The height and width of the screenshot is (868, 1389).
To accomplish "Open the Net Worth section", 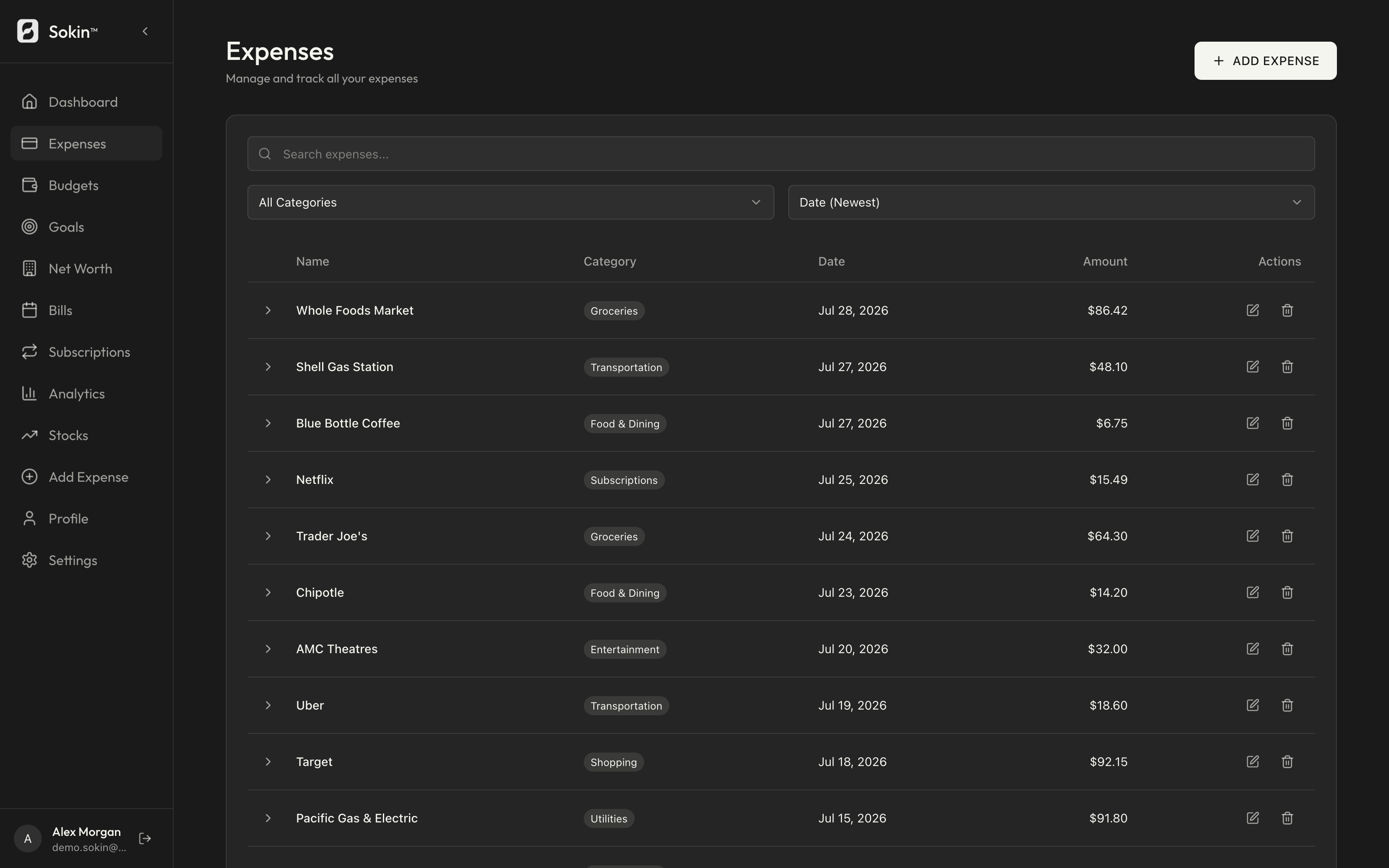I will [86, 268].
